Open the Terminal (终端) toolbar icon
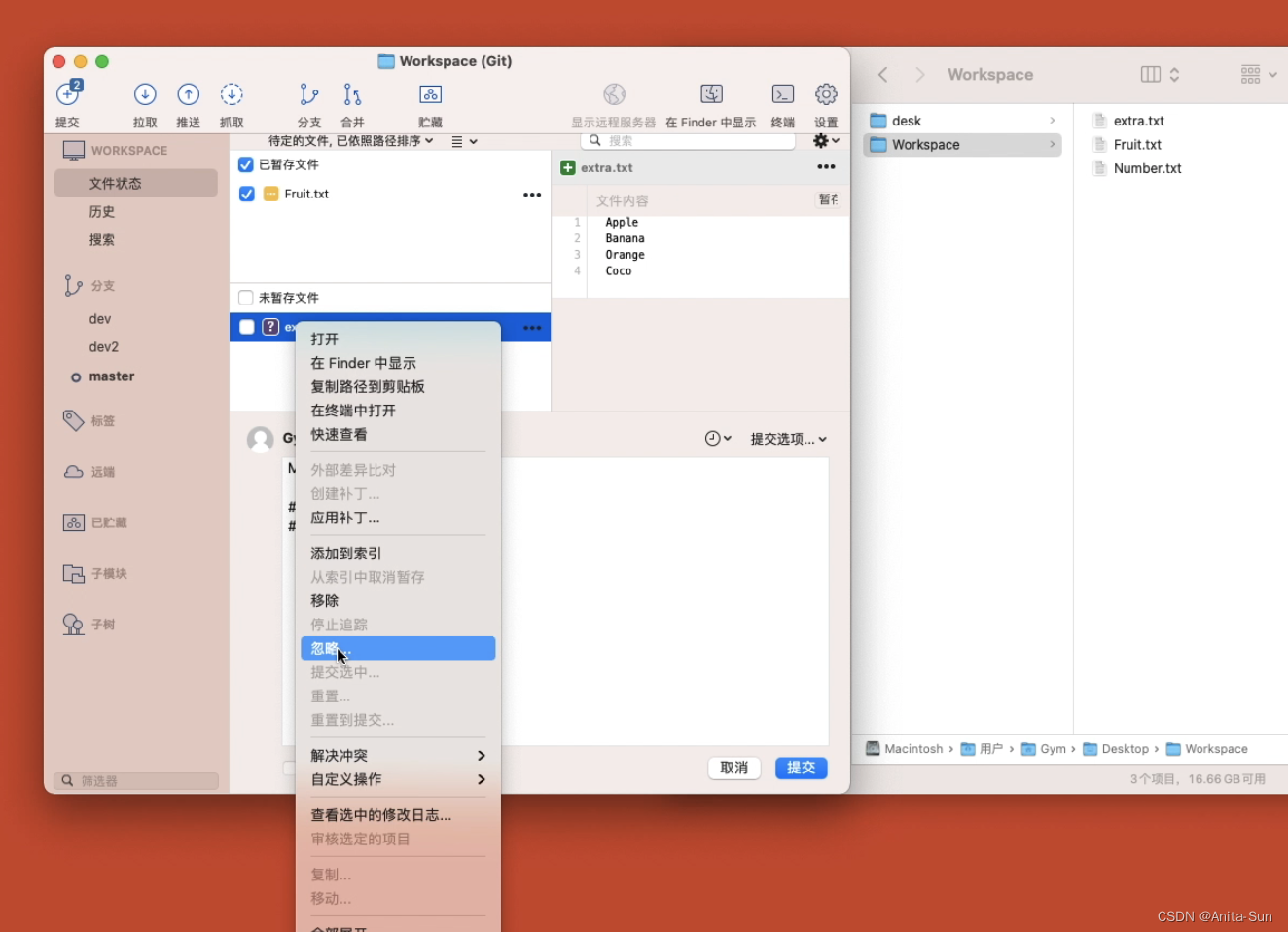 coord(783,94)
